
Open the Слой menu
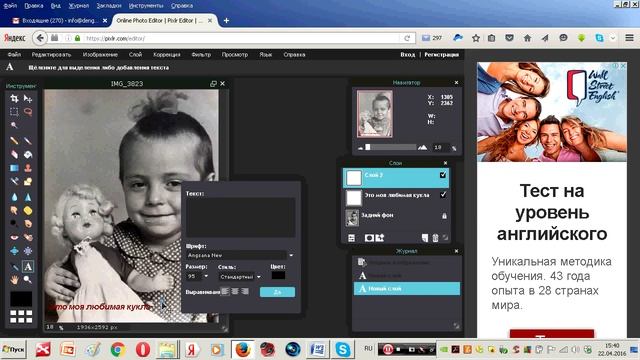click(x=136, y=55)
